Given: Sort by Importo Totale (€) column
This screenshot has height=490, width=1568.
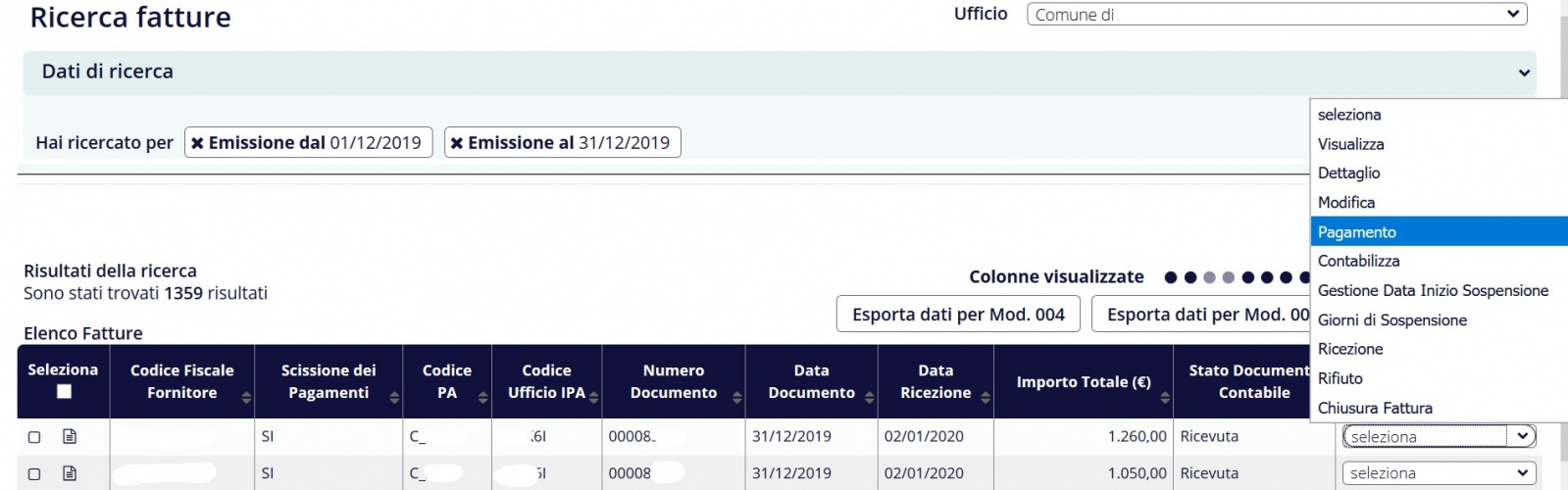Looking at the screenshot, I should click(x=1165, y=397).
